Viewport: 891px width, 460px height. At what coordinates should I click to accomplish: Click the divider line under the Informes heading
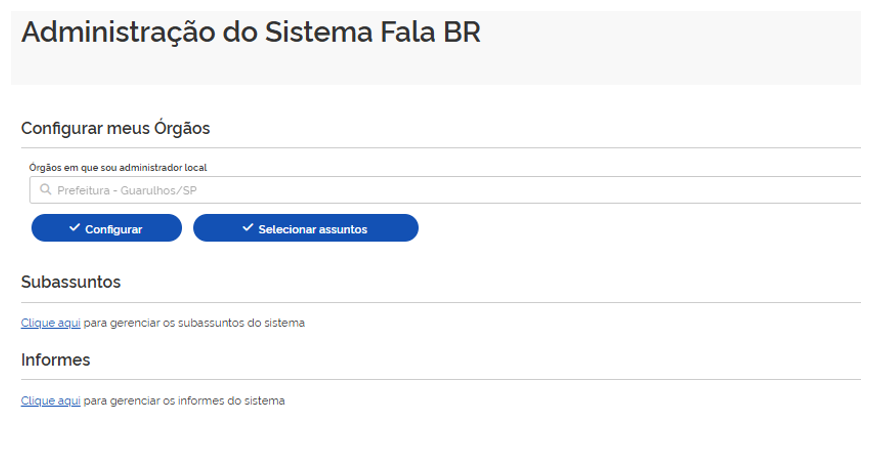click(x=440, y=379)
